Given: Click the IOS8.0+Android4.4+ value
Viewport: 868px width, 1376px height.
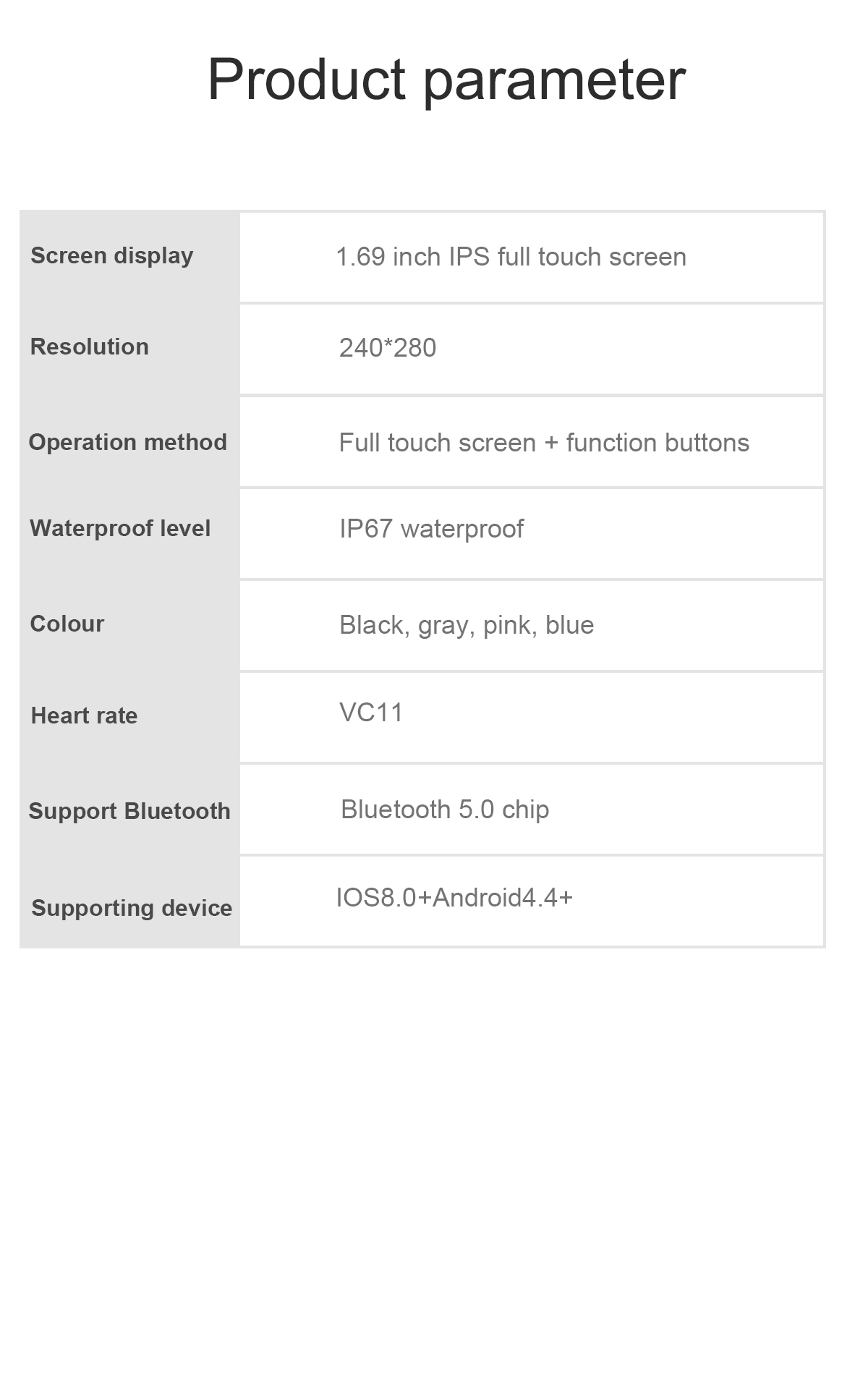Looking at the screenshot, I should (454, 898).
